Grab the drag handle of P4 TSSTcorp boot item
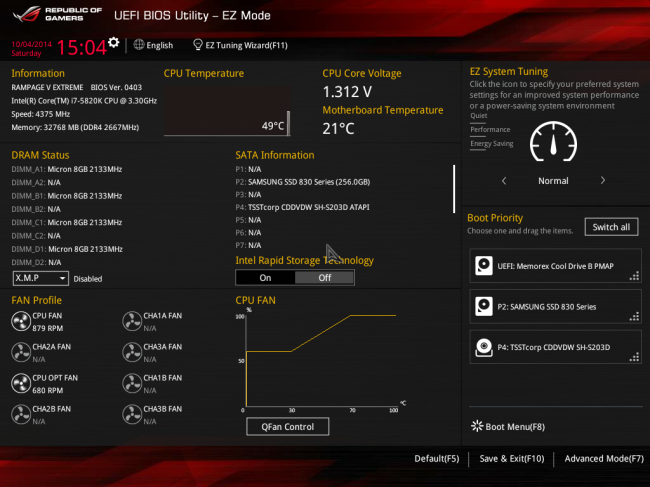This screenshot has width=650, height=487. 634,357
